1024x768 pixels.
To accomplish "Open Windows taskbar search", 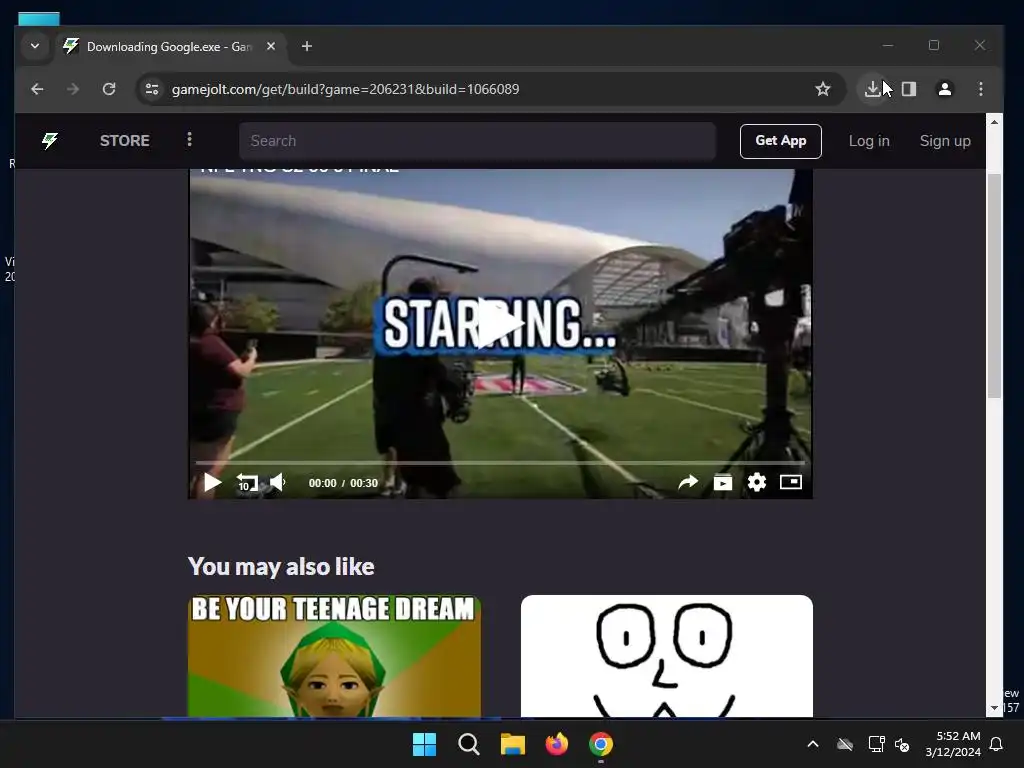I will [x=468, y=744].
